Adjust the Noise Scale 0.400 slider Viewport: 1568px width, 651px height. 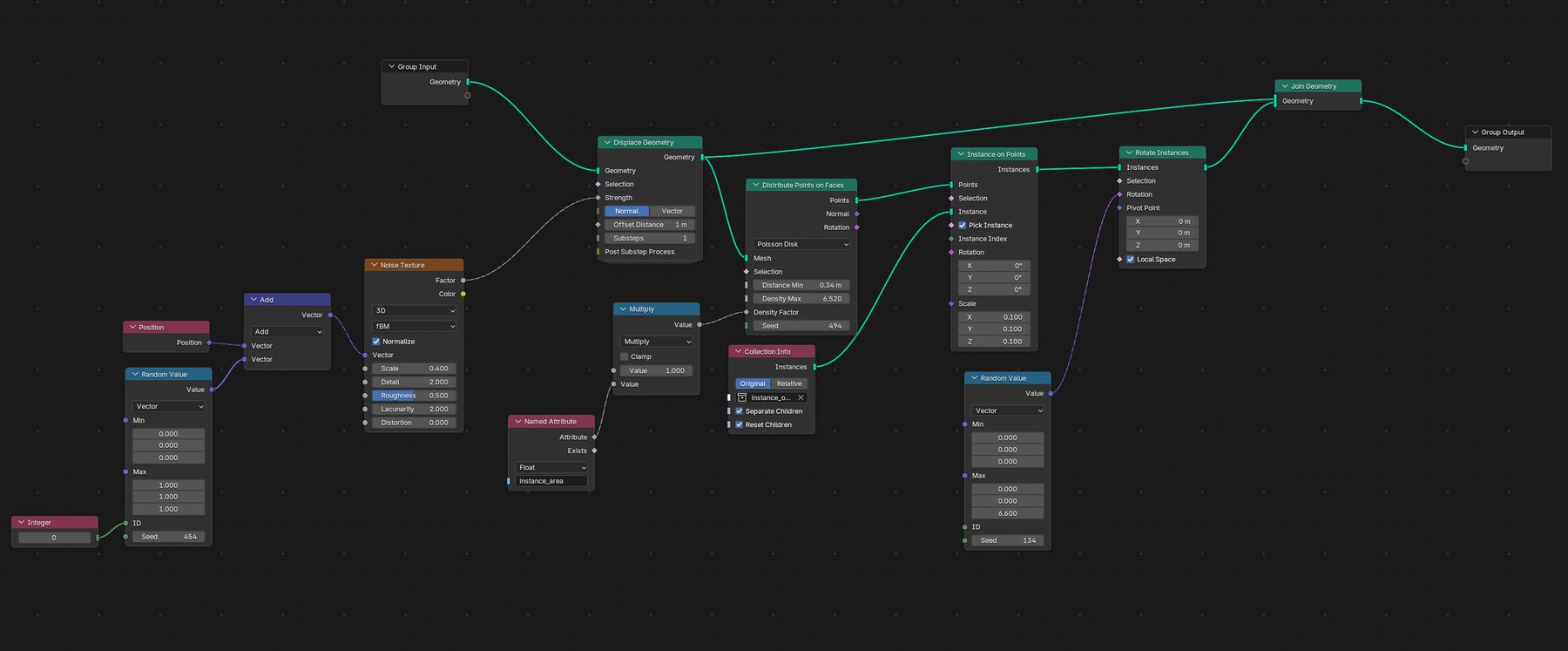click(x=415, y=369)
